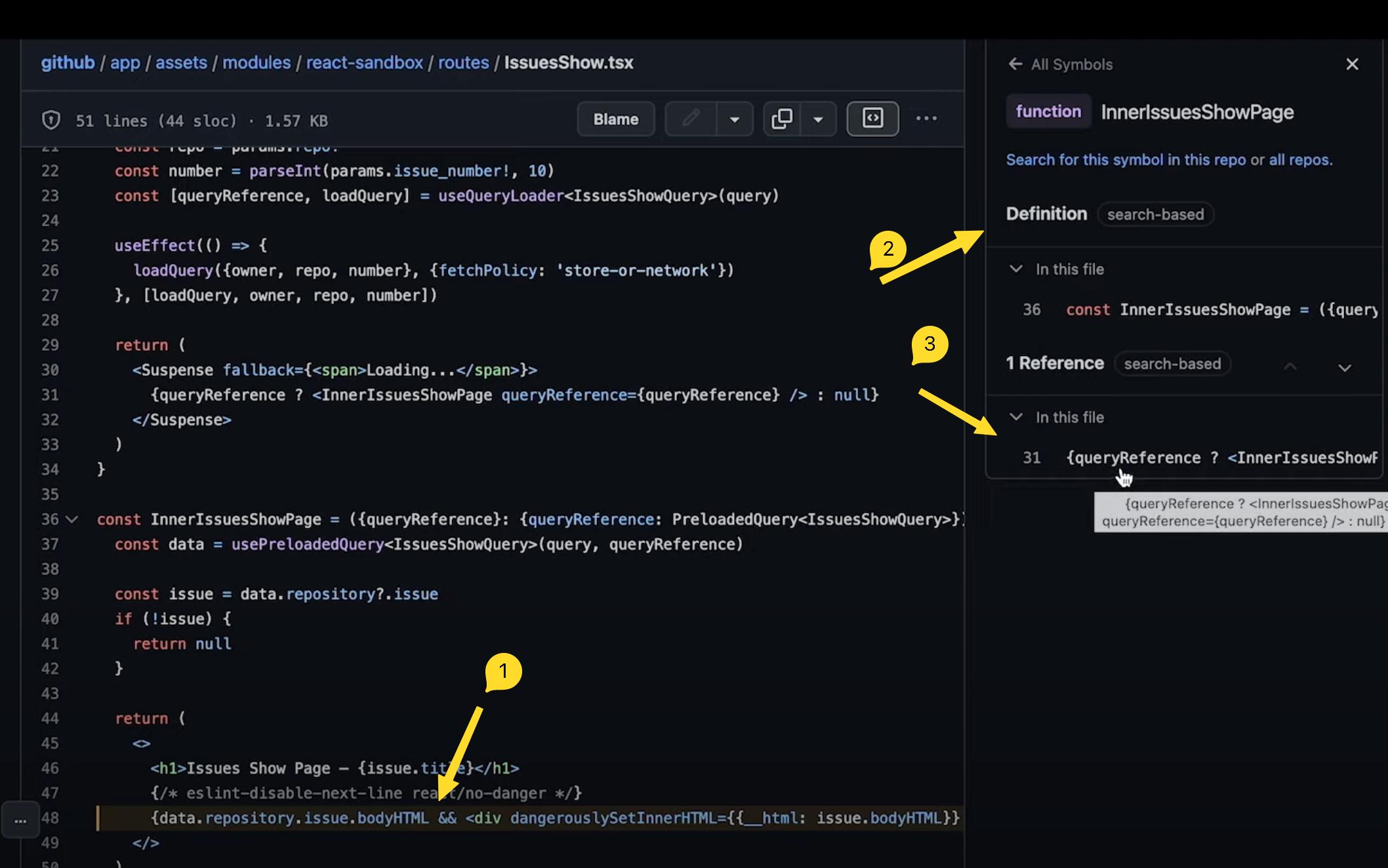Click the back arrow to All Symbols
Screen dimensions: 1388x868
tap(1015, 64)
